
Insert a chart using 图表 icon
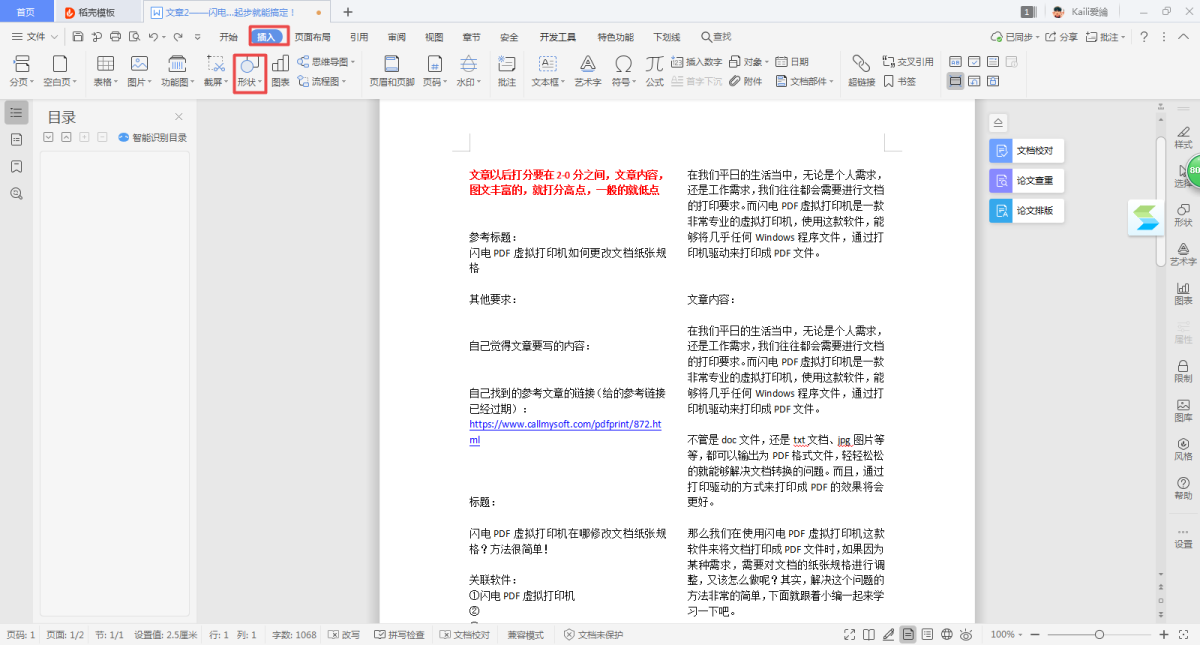280,71
